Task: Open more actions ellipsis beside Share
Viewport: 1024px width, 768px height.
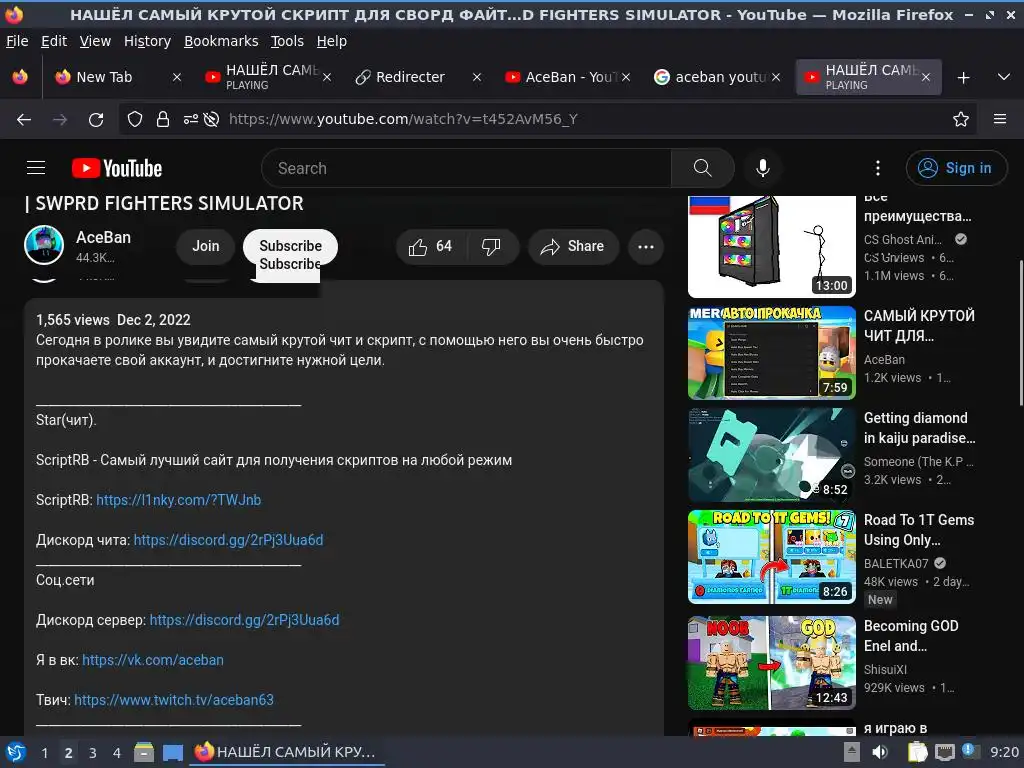Action: (646, 247)
